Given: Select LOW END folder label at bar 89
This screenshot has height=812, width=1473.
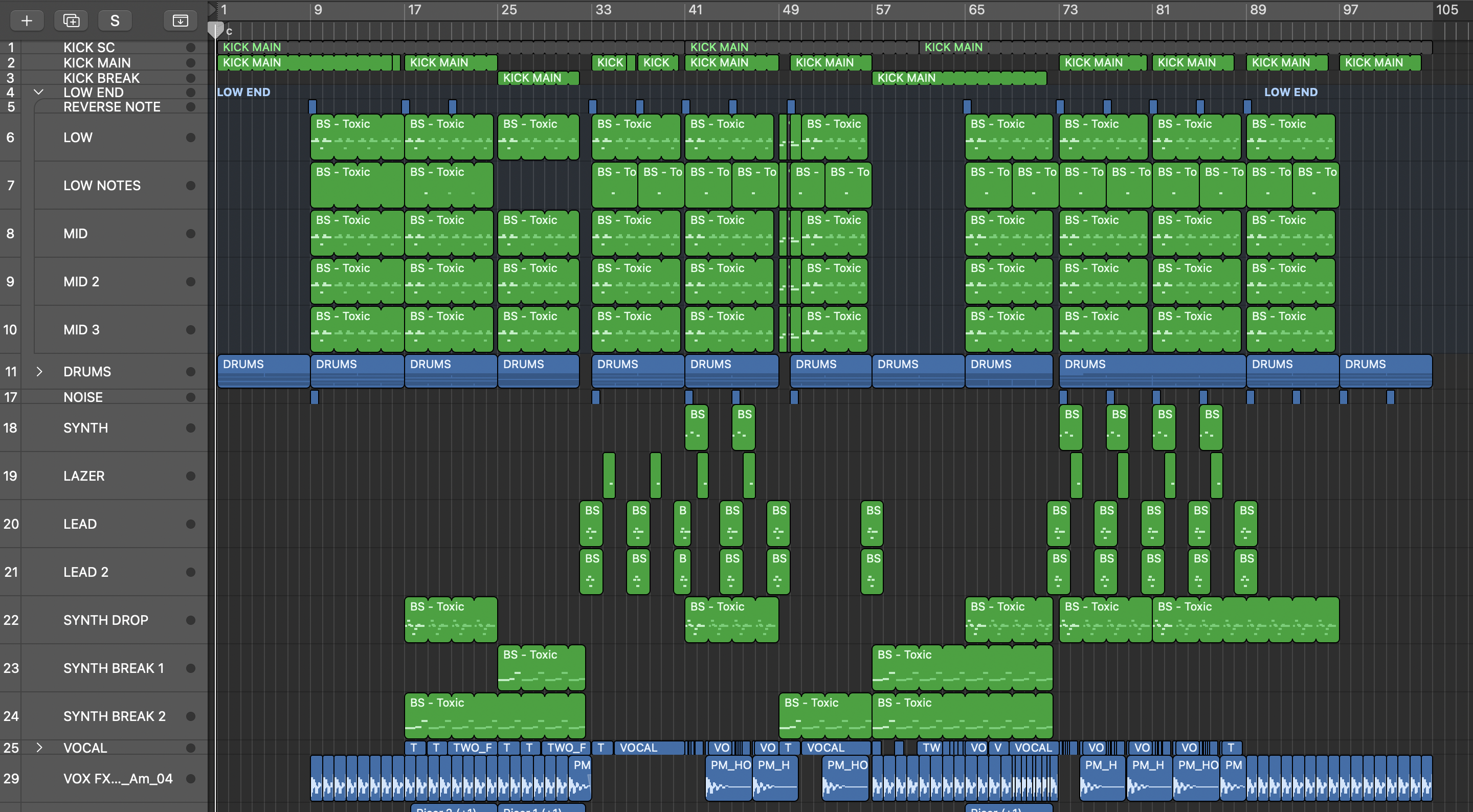Looking at the screenshot, I should [1290, 92].
